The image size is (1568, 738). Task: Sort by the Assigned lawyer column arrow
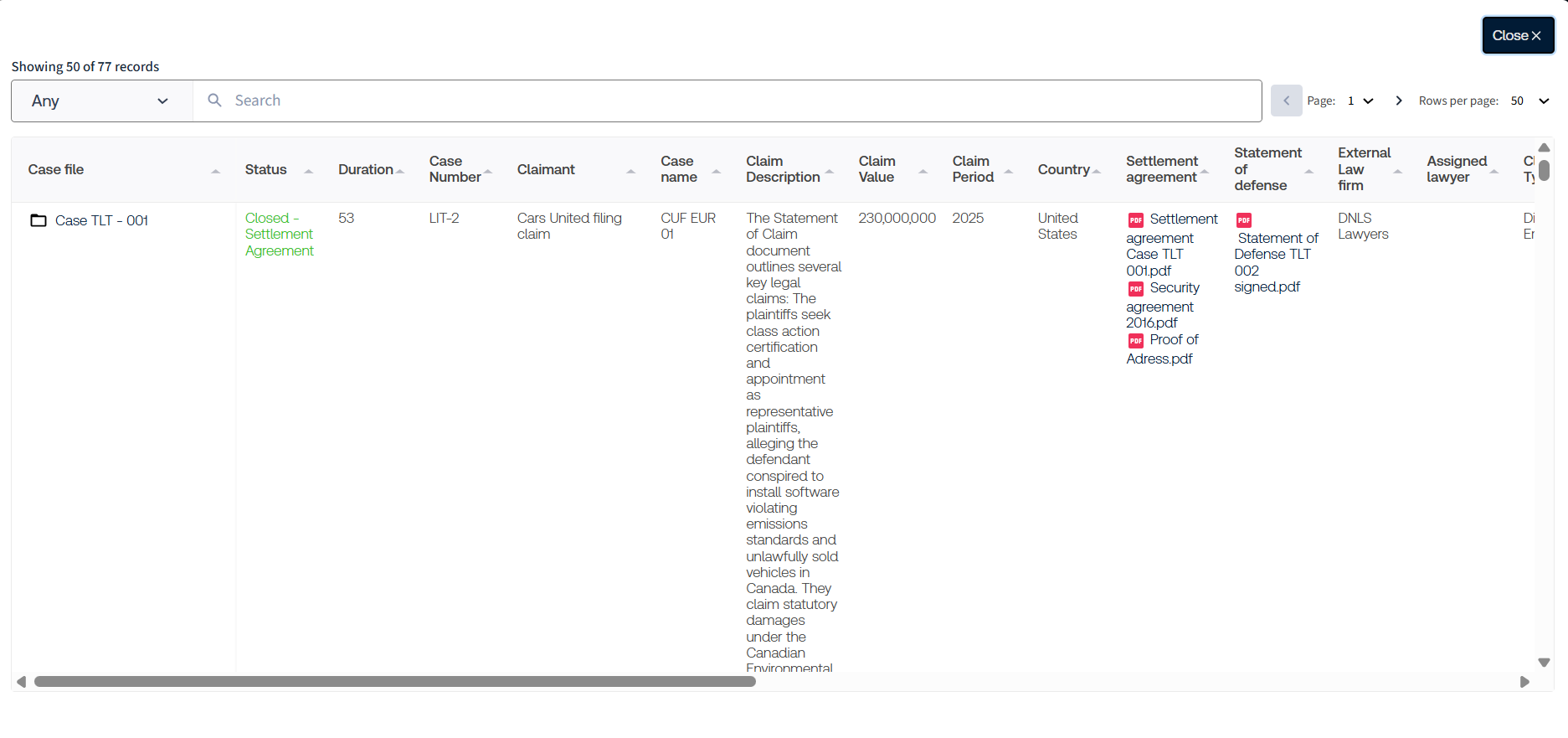pyautogui.click(x=1493, y=171)
